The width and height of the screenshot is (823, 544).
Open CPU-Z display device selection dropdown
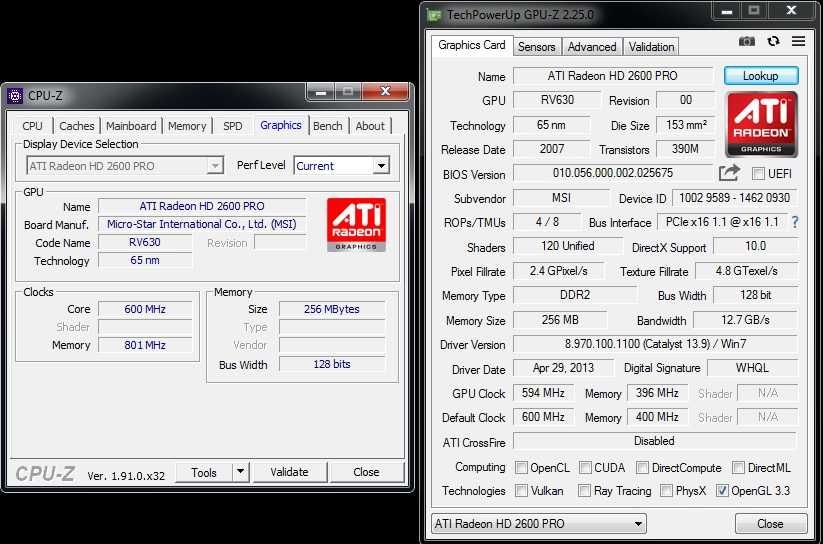125,165
